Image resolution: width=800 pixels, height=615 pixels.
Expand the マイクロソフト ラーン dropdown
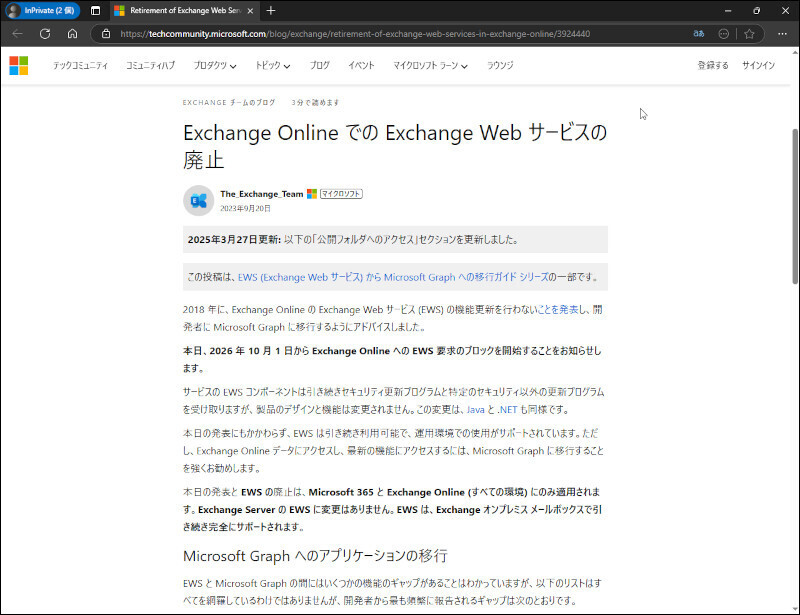430,65
